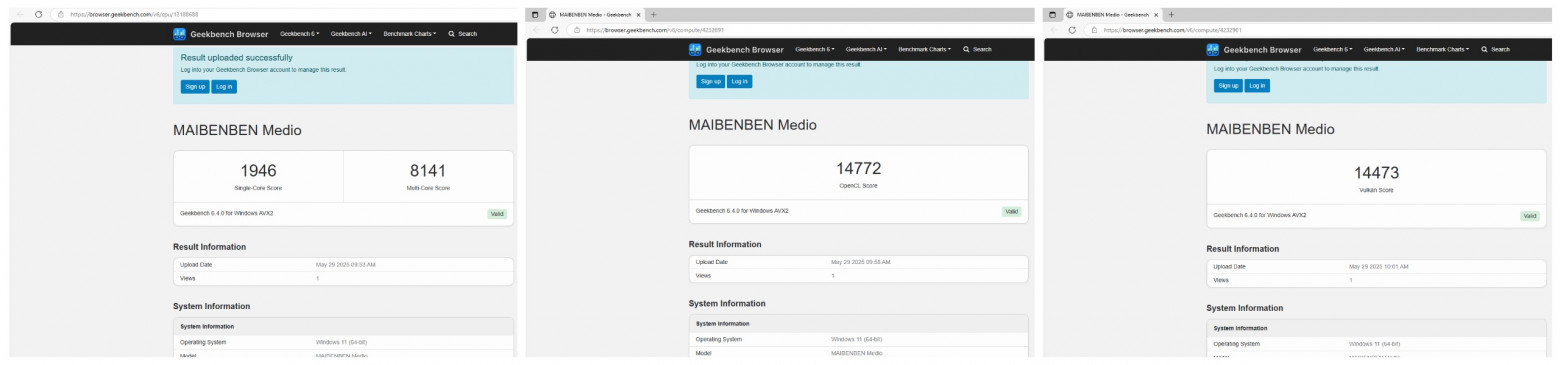The image size is (1560, 365).
Task: Reload the Vulkan result page in right window
Action: [x=1073, y=30]
